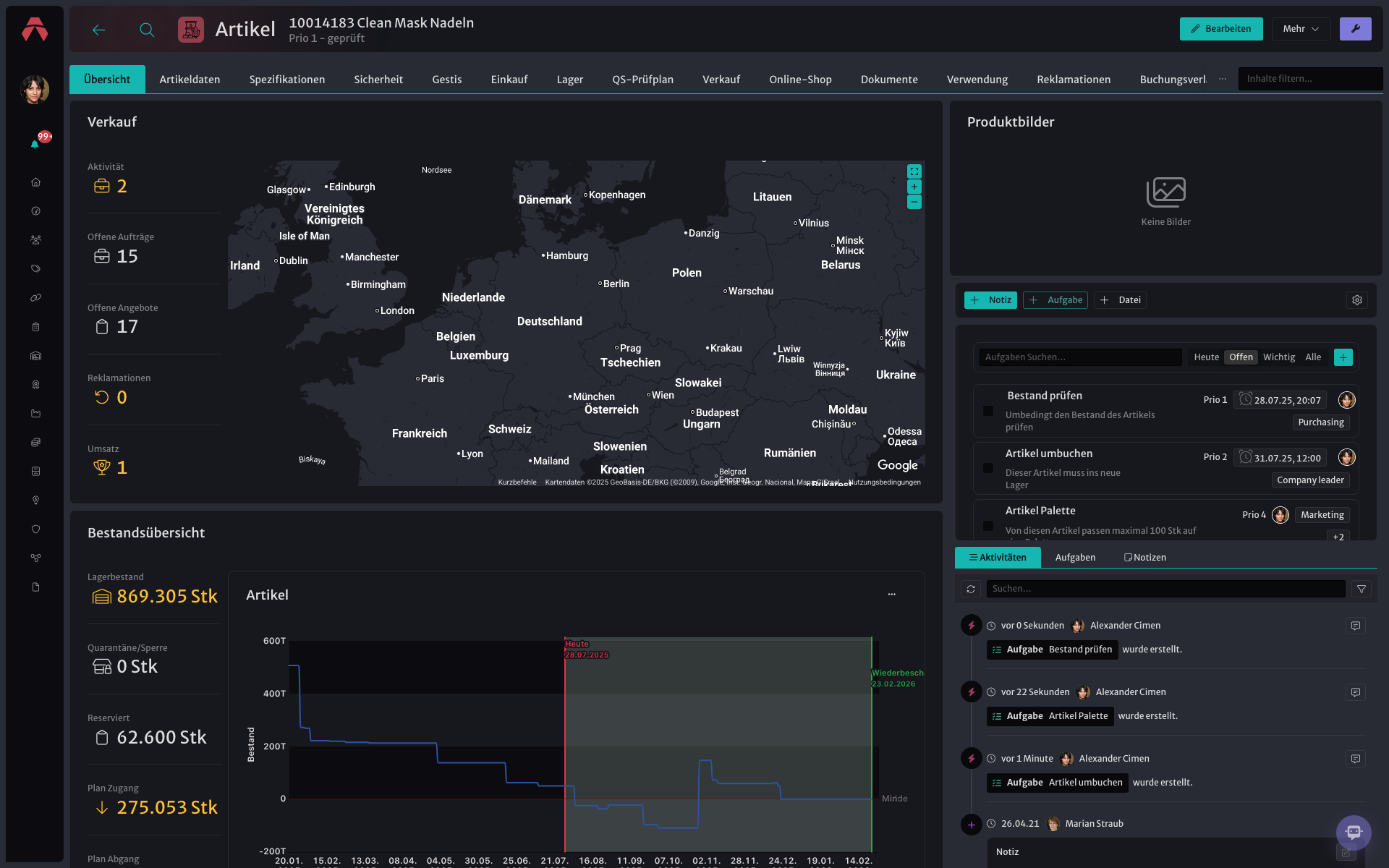Click the purple wrench tool button
The width and height of the screenshot is (1389, 868).
pyautogui.click(x=1355, y=29)
